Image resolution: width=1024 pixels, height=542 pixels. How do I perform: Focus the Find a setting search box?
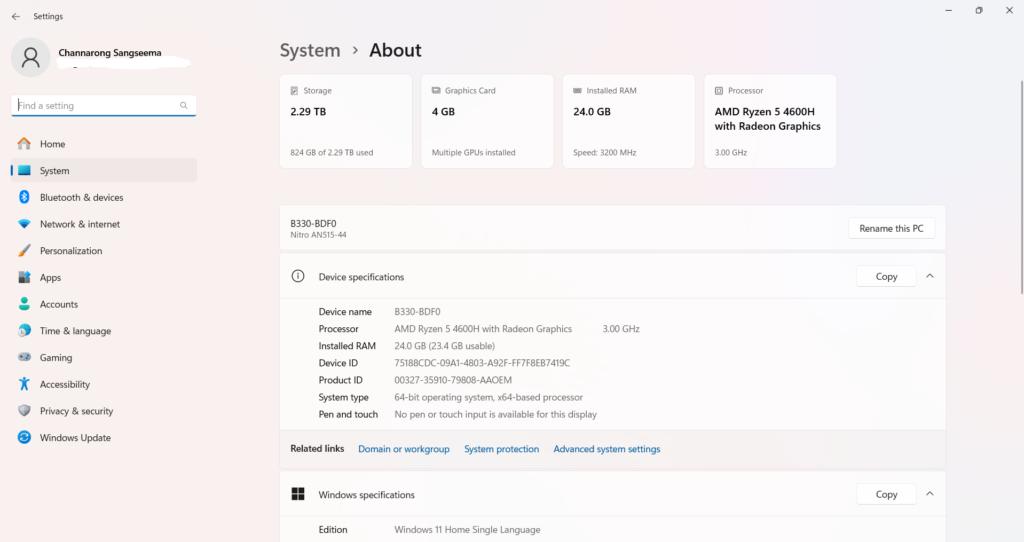[x=103, y=105]
